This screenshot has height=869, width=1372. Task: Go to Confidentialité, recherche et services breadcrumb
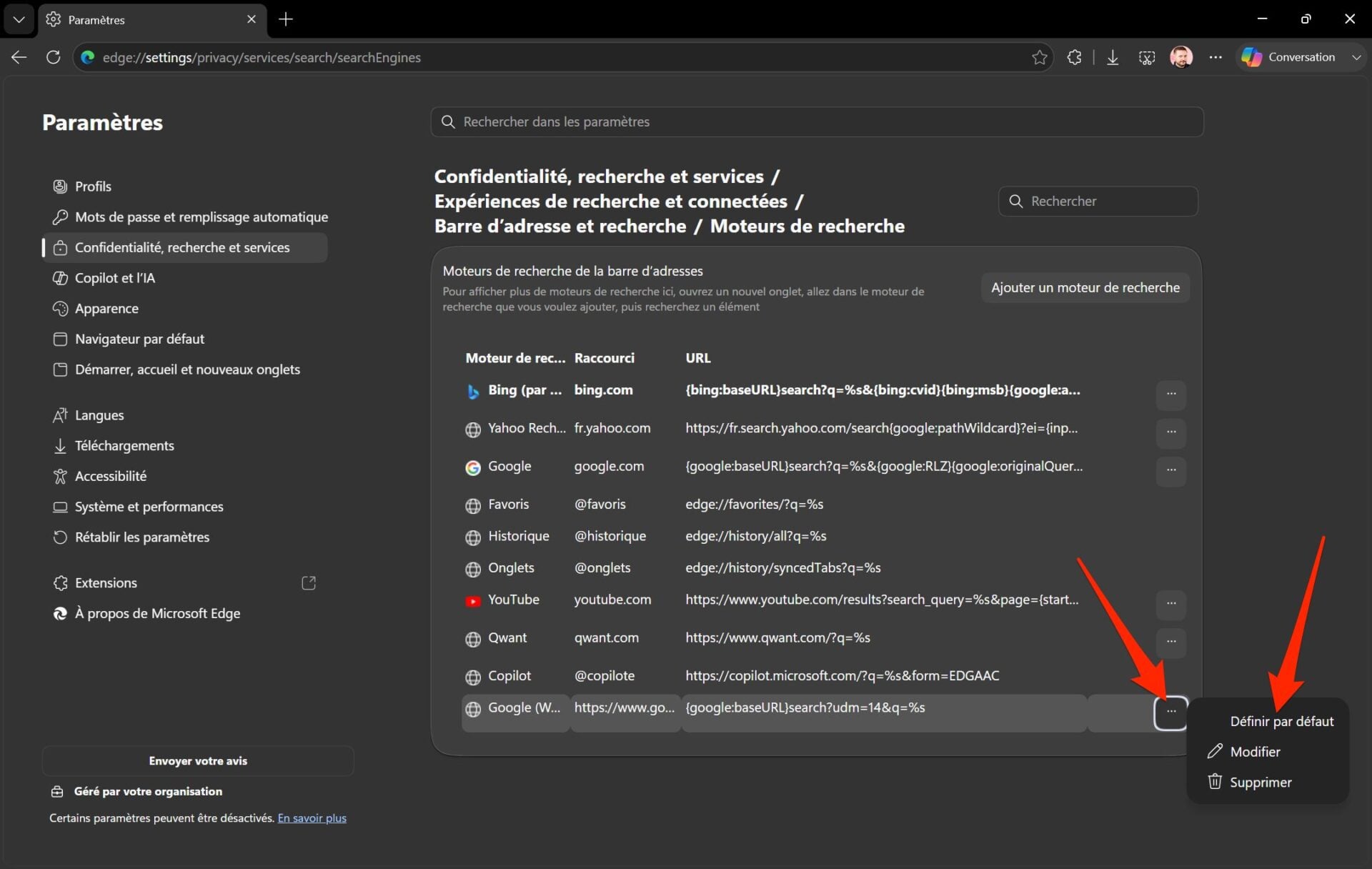click(599, 176)
